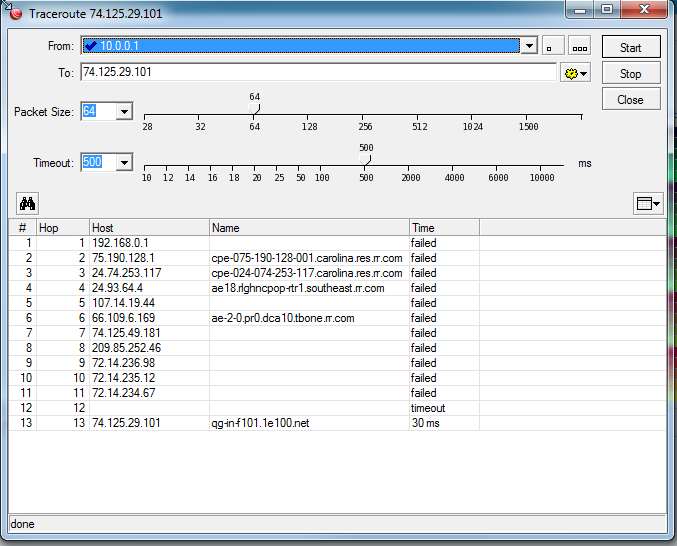Open the column chooser dropdown icon
The image size is (677, 546).
tap(648, 203)
